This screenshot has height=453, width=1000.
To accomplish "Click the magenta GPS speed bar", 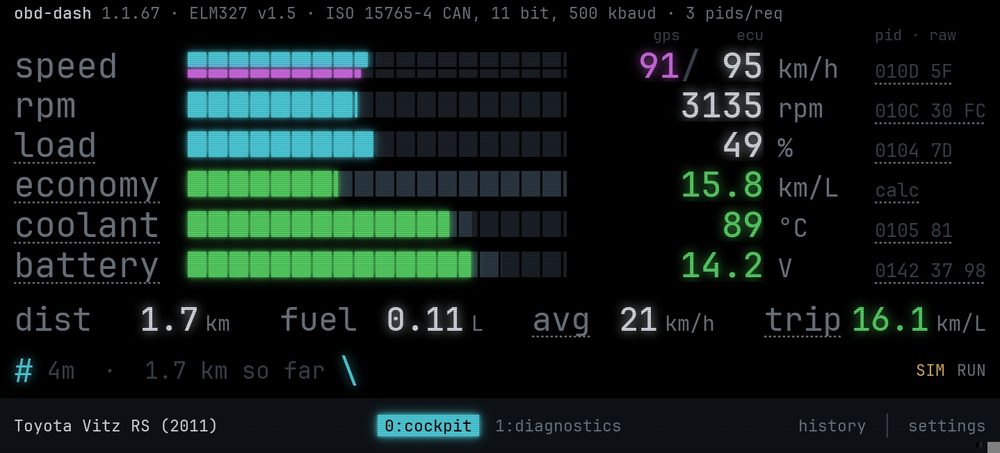I will pos(274,73).
